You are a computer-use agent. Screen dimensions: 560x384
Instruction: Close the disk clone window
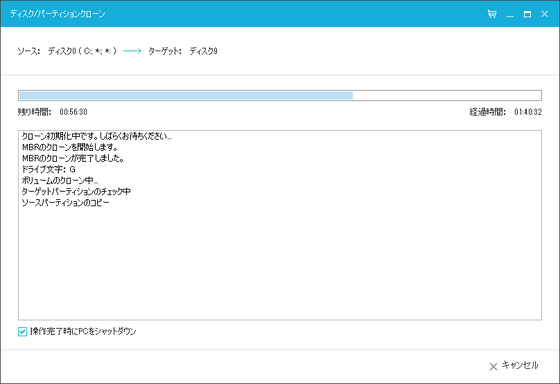coord(545,14)
